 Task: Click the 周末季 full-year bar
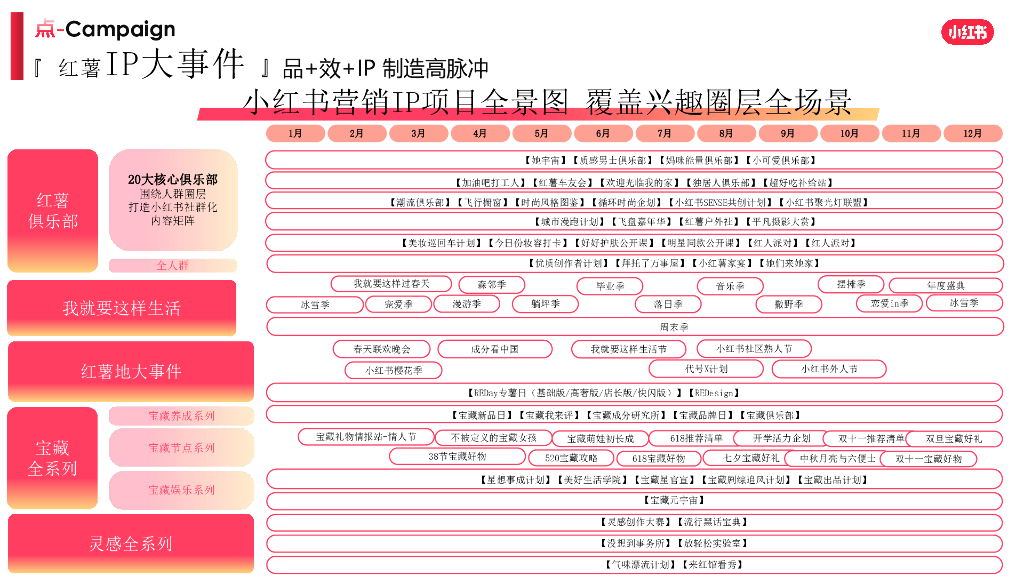(634, 327)
